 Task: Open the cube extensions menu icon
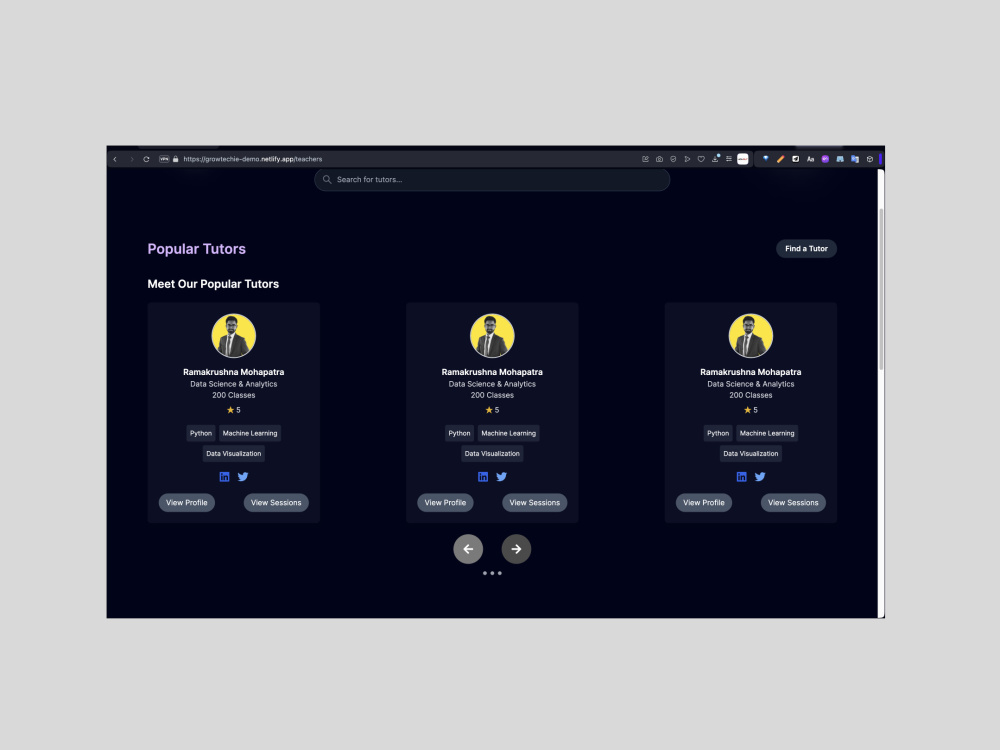point(869,159)
